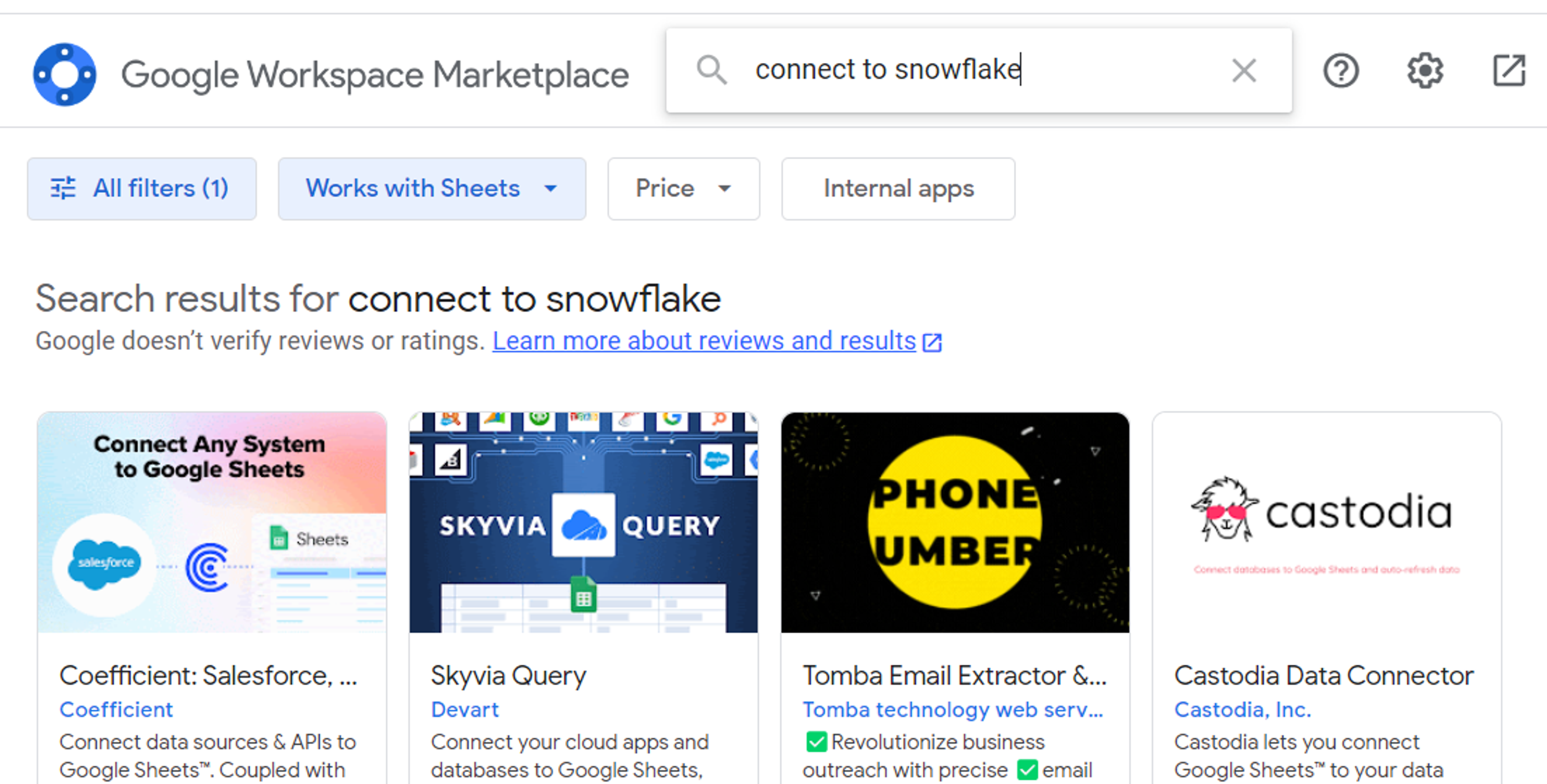Open the Price dropdown
Screen dimensions: 1547x784
(683, 188)
